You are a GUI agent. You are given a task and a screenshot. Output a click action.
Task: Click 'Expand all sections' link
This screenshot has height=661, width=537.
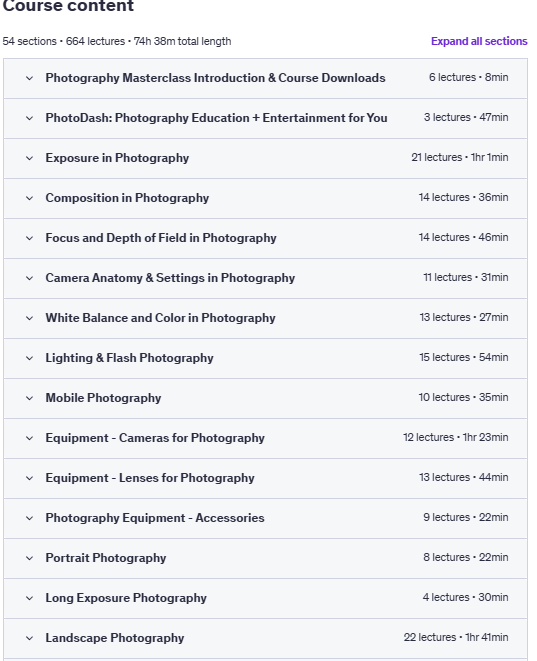(479, 41)
